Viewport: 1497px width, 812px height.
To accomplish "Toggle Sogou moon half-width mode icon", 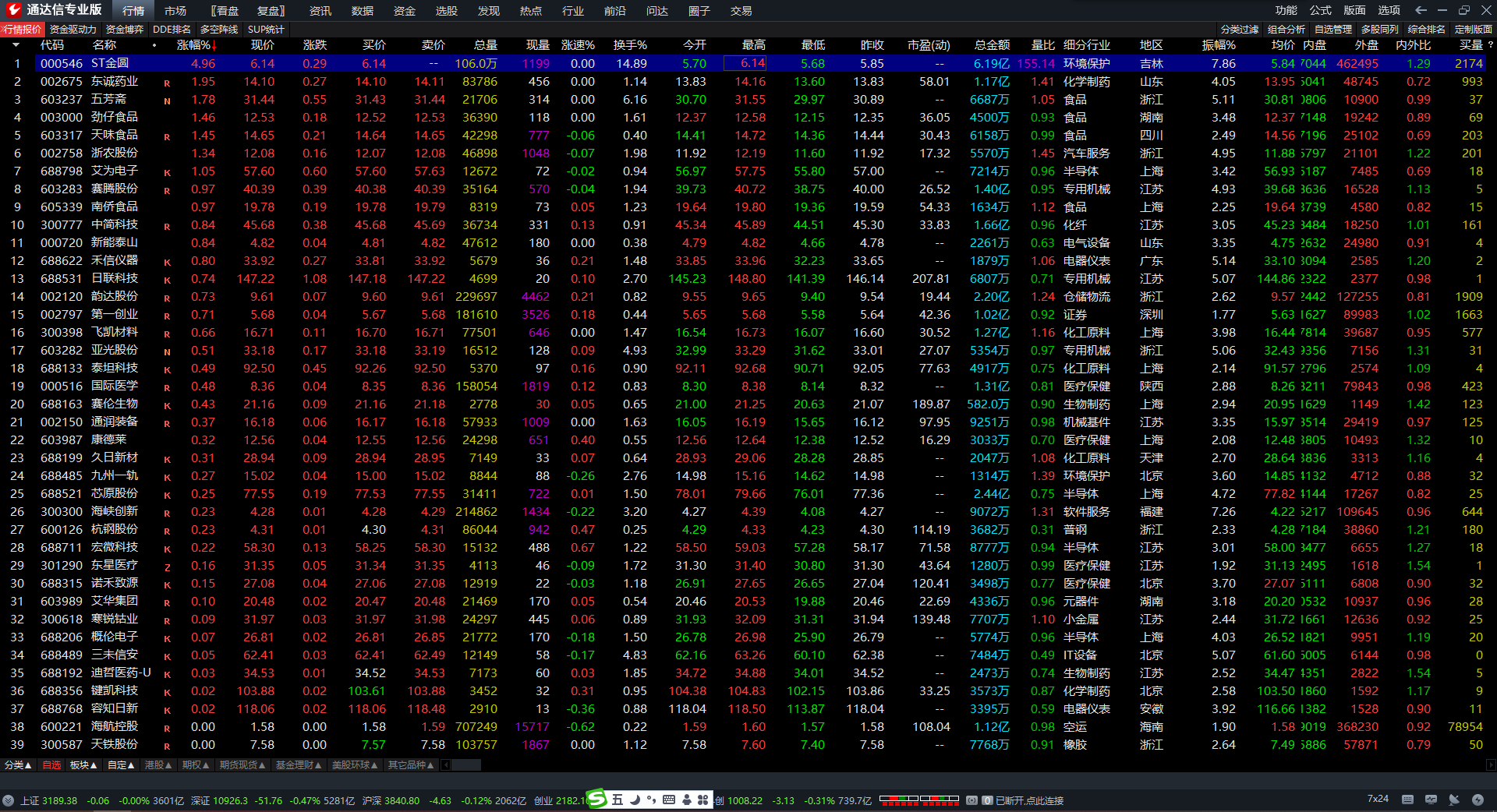I will pos(635,800).
